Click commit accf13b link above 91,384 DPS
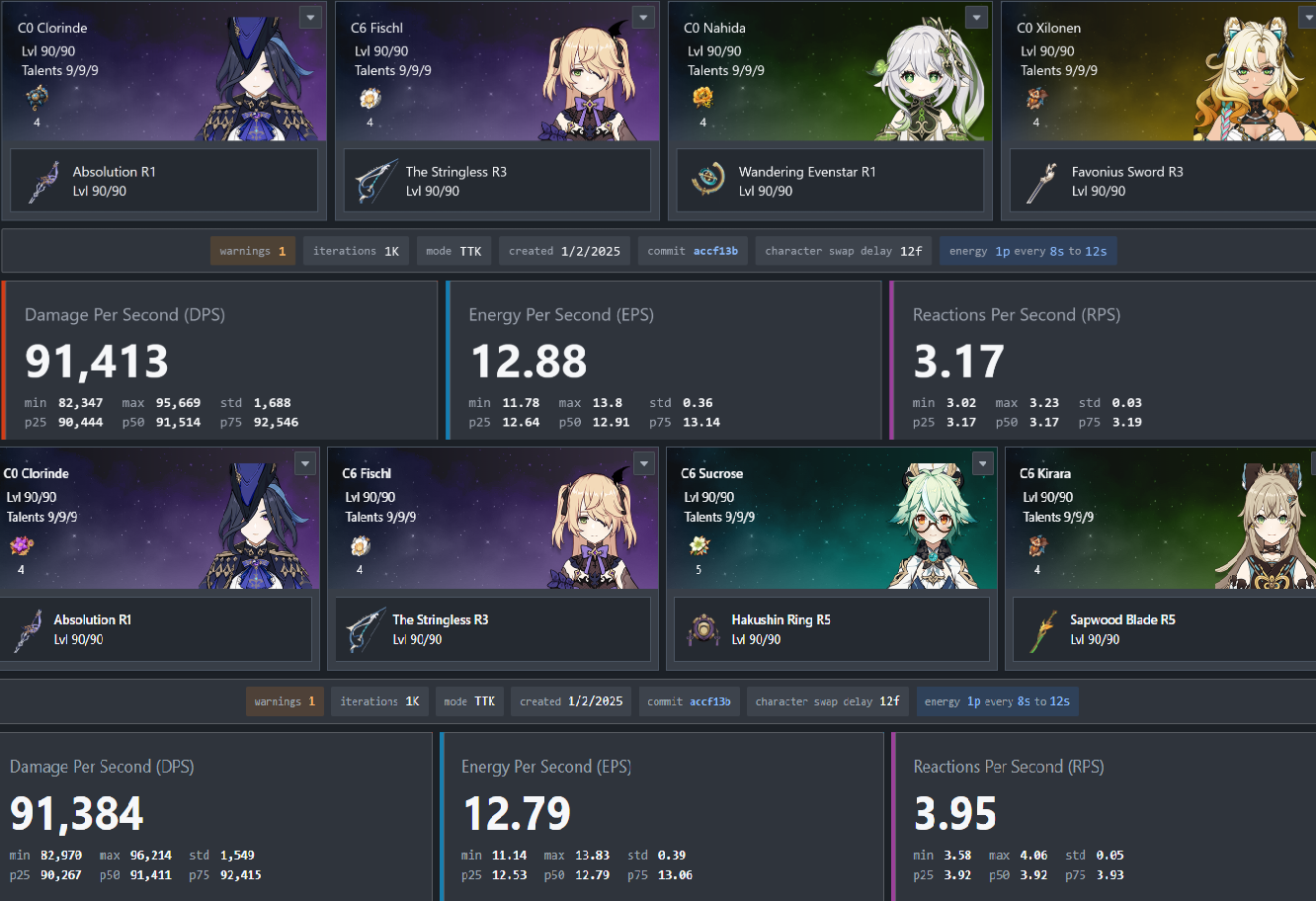 tap(689, 701)
